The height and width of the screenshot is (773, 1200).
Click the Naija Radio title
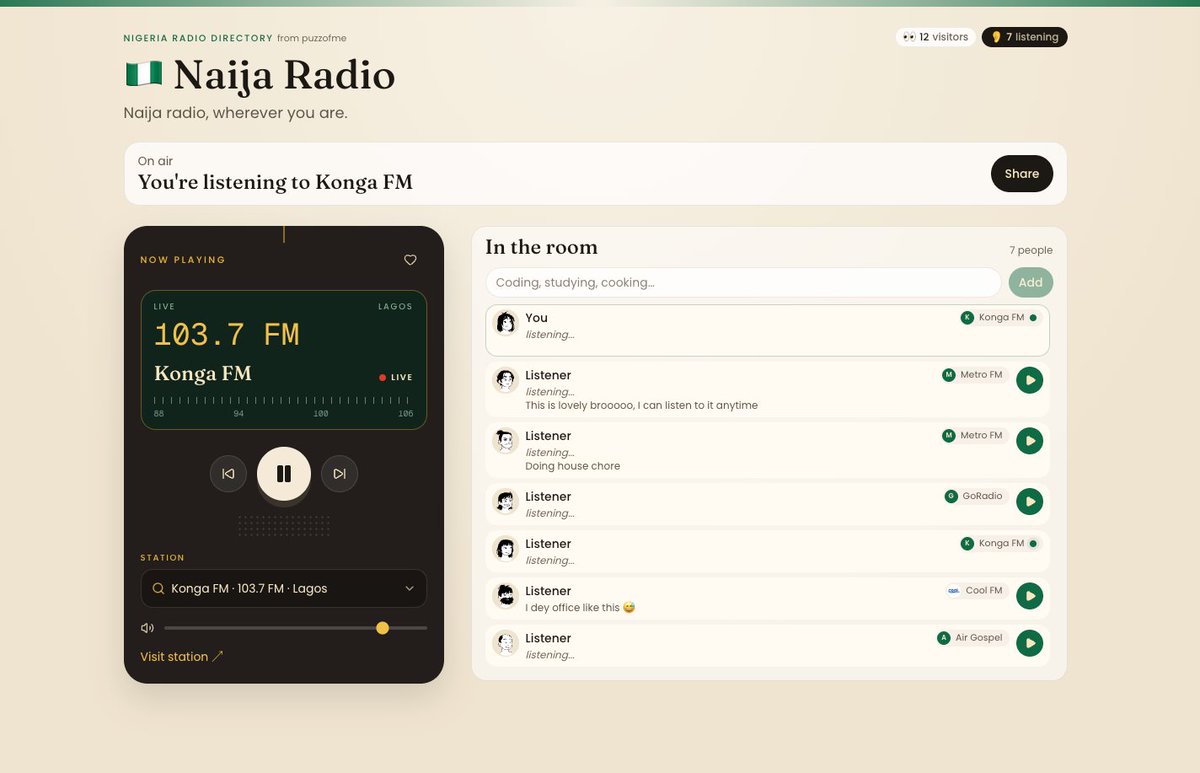(284, 76)
